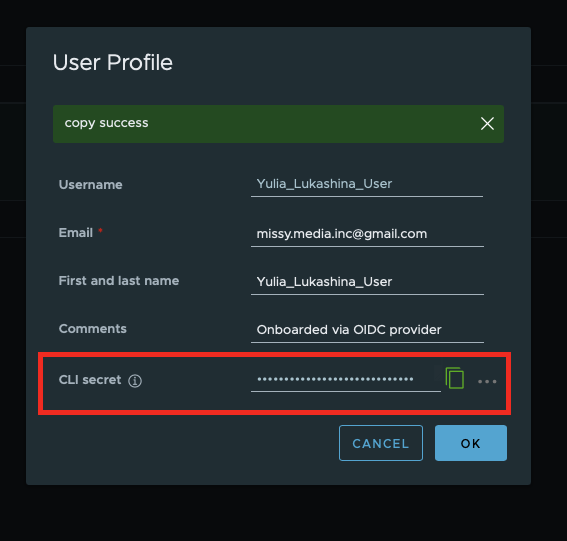Click the masked CLI secret field
This screenshot has width=567, height=541.
point(346,380)
